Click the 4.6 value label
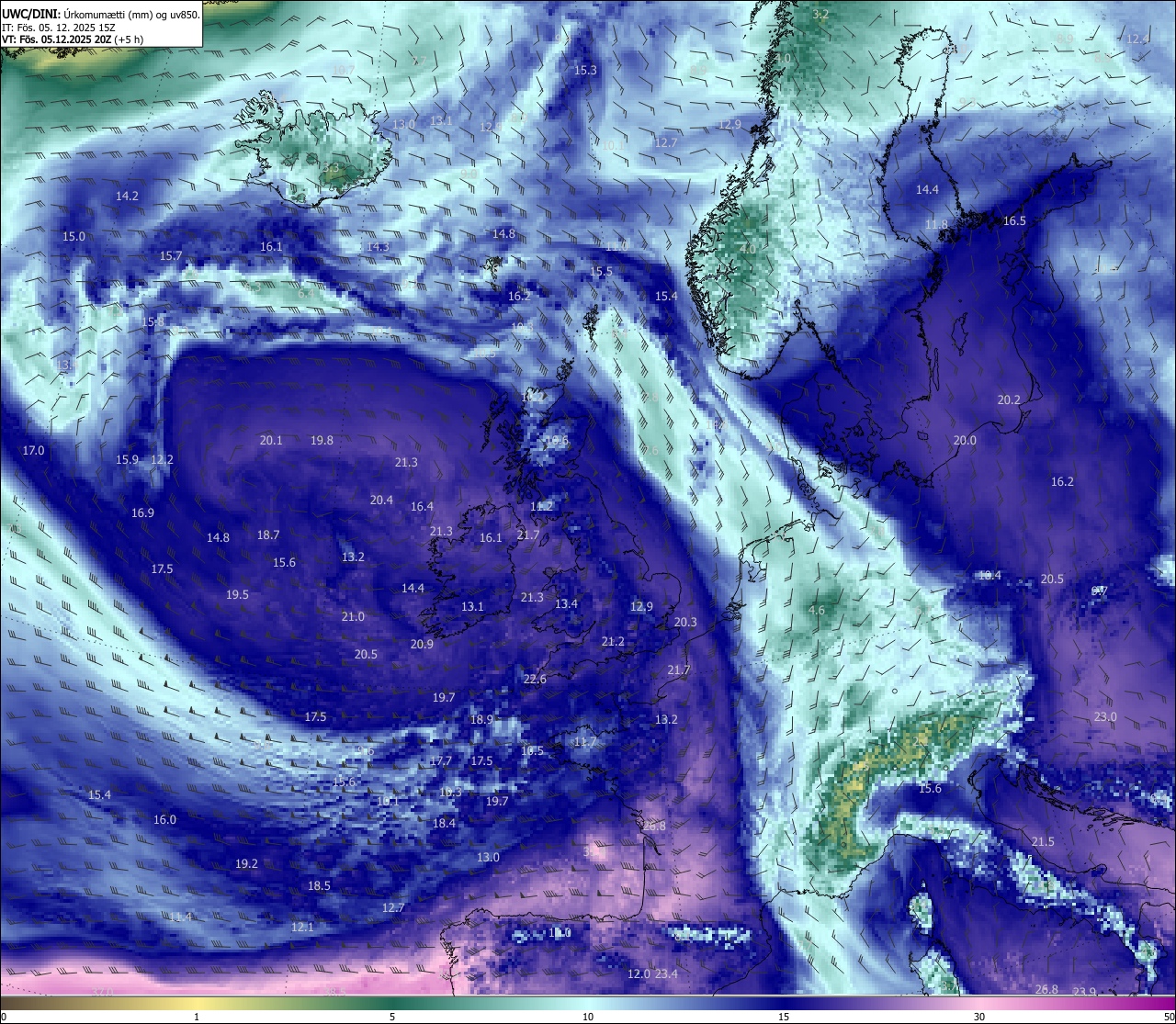 click(x=816, y=611)
